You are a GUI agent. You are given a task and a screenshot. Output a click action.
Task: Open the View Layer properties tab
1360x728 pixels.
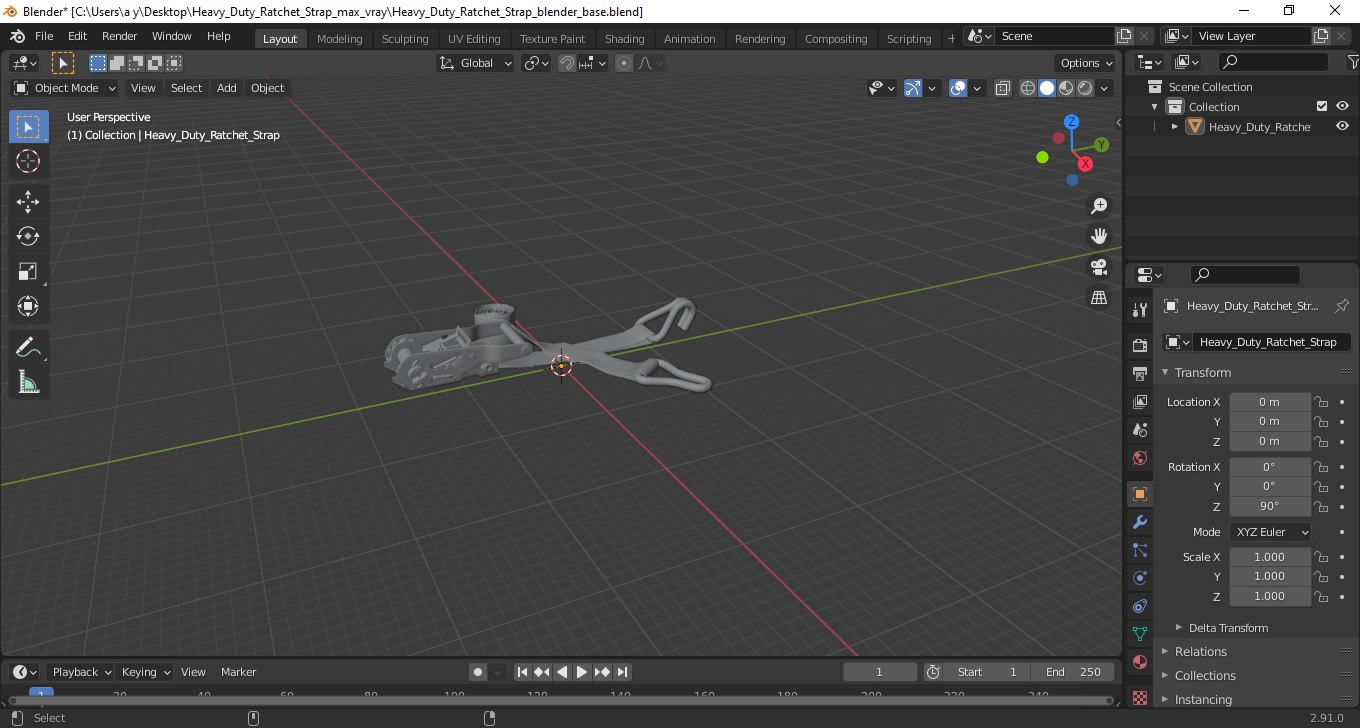pyautogui.click(x=1139, y=402)
